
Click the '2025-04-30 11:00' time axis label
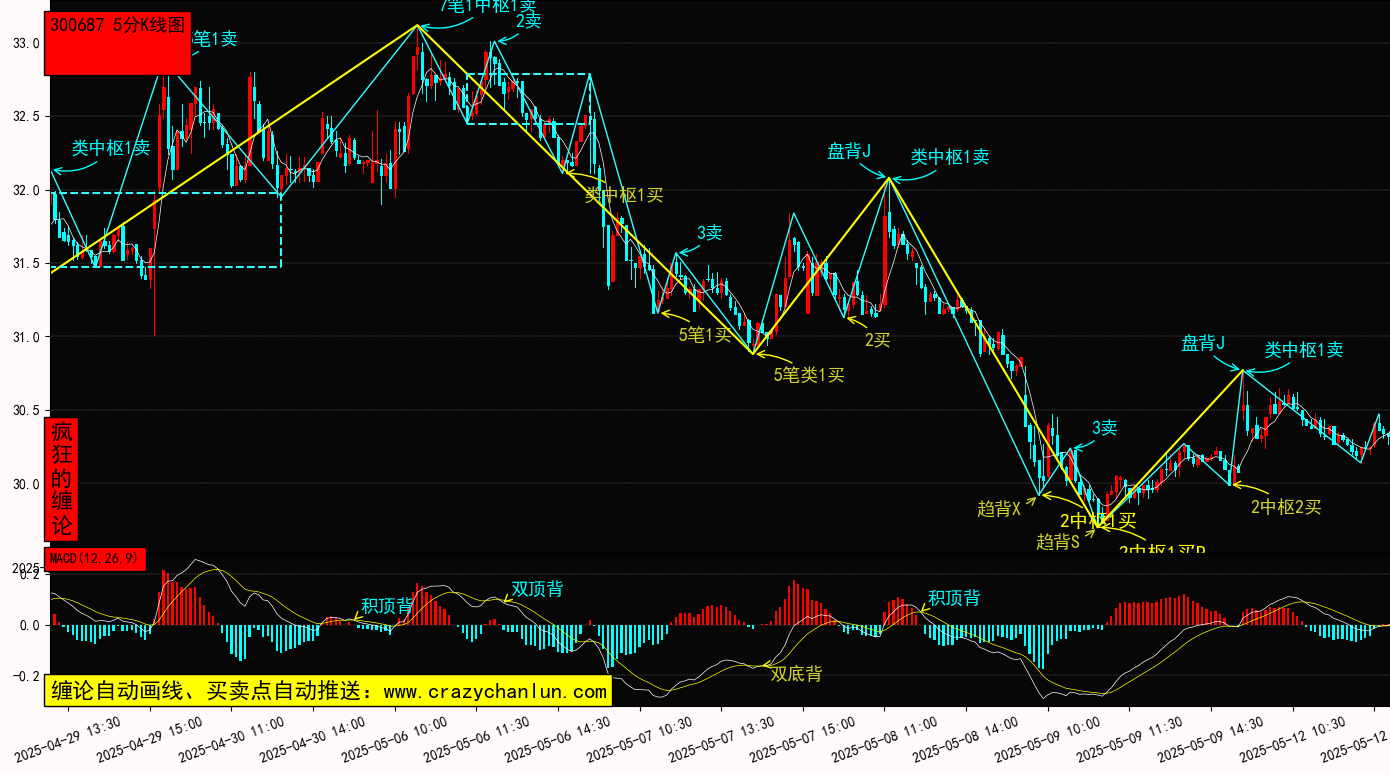tap(232, 738)
